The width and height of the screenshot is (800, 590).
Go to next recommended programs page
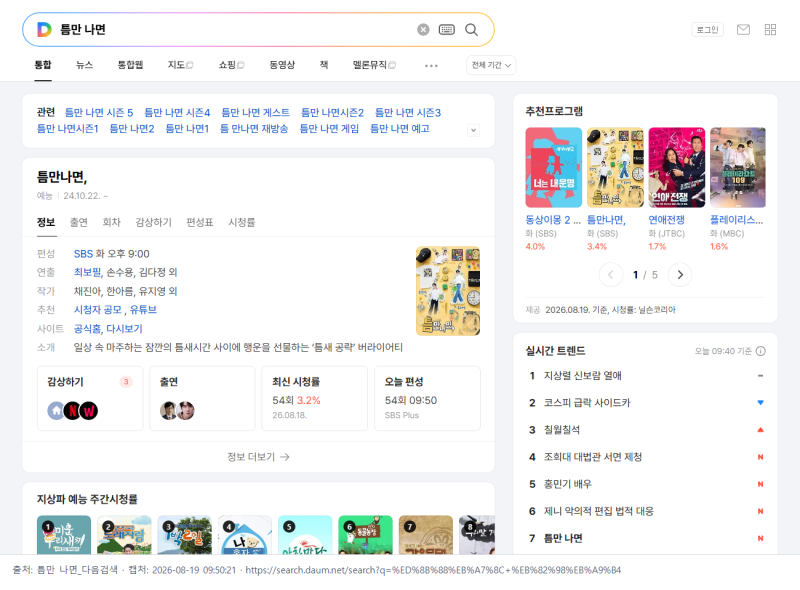(x=680, y=275)
